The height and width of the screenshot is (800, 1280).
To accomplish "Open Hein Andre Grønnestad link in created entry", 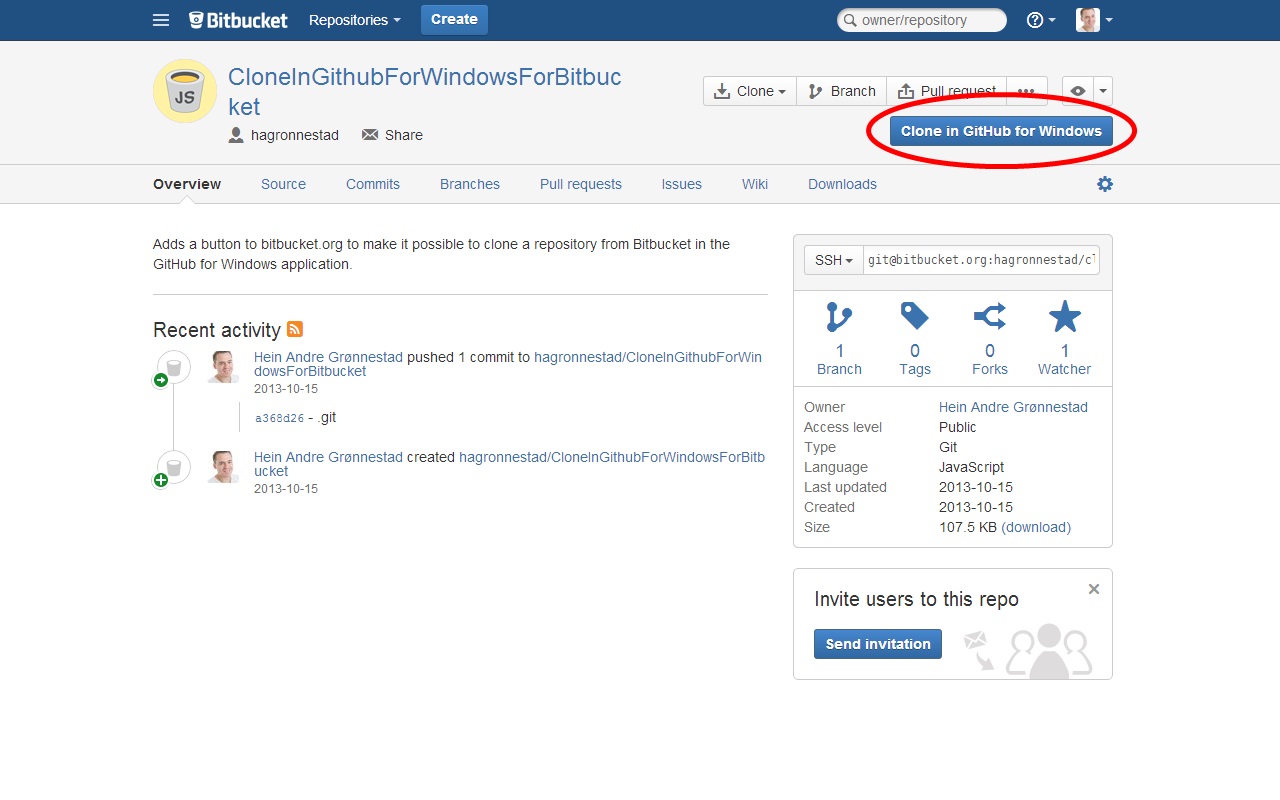I will (328, 457).
